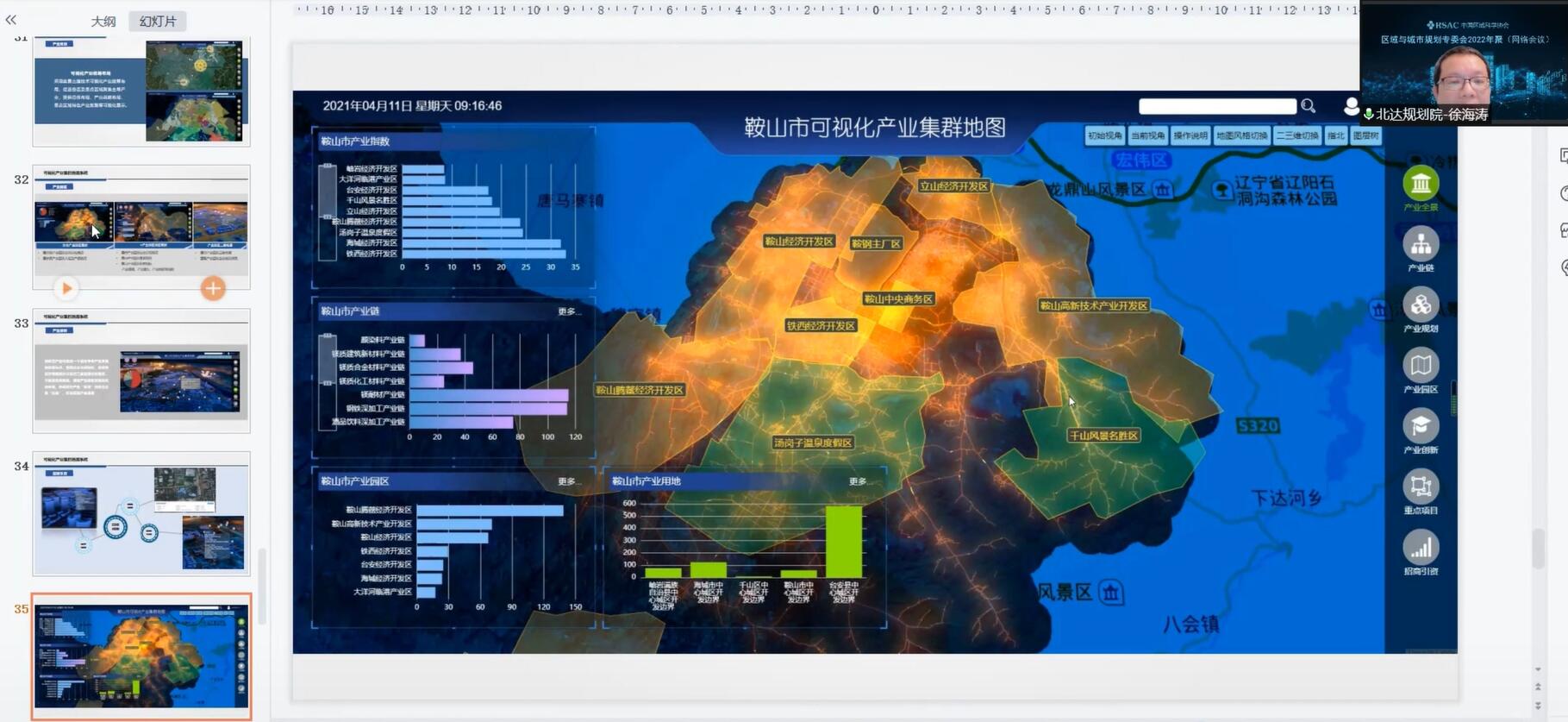Click the 鞍山市产业指数 panel title

point(355,141)
